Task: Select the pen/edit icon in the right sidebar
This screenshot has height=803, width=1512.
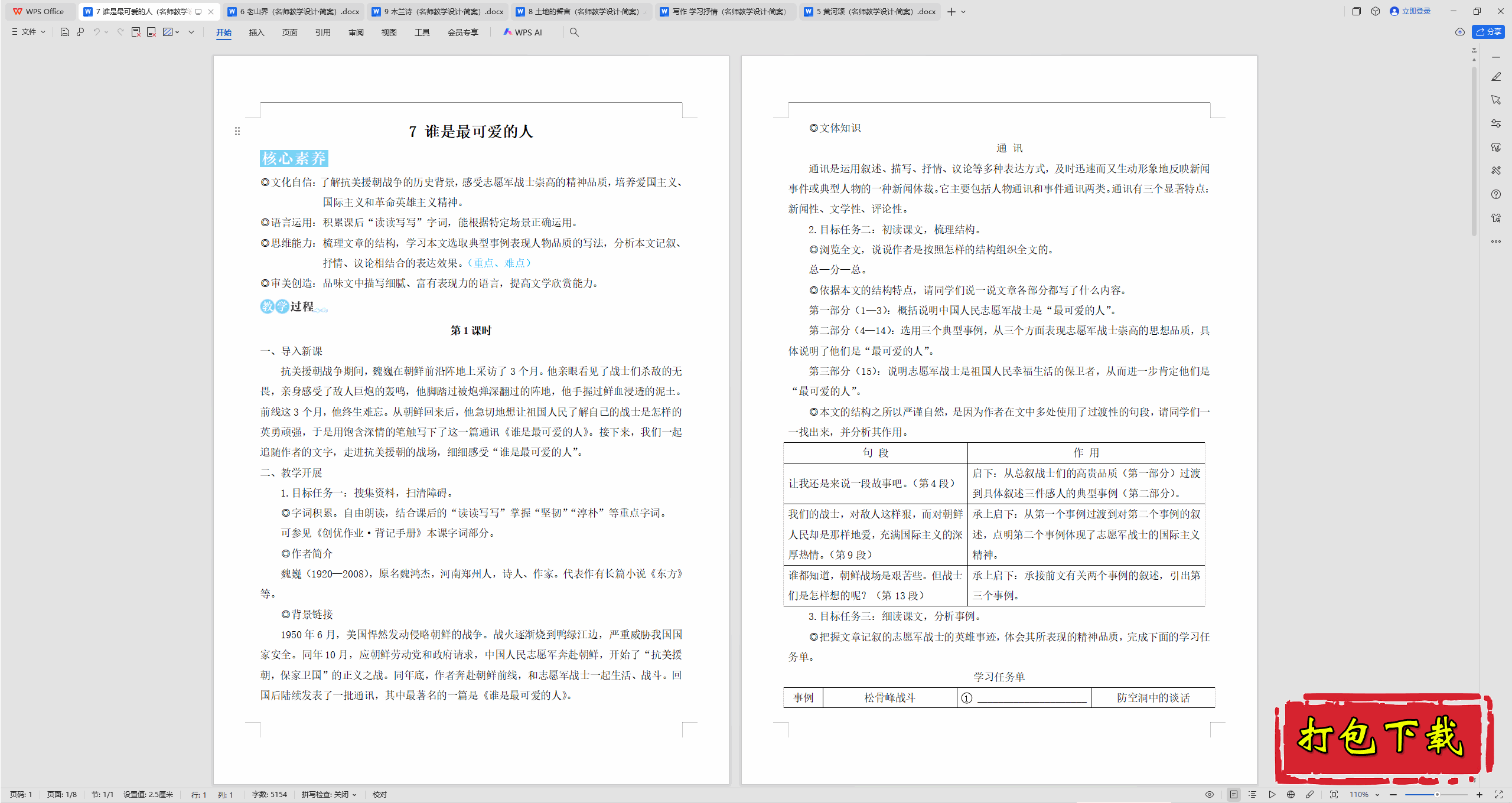Action: 1496,77
